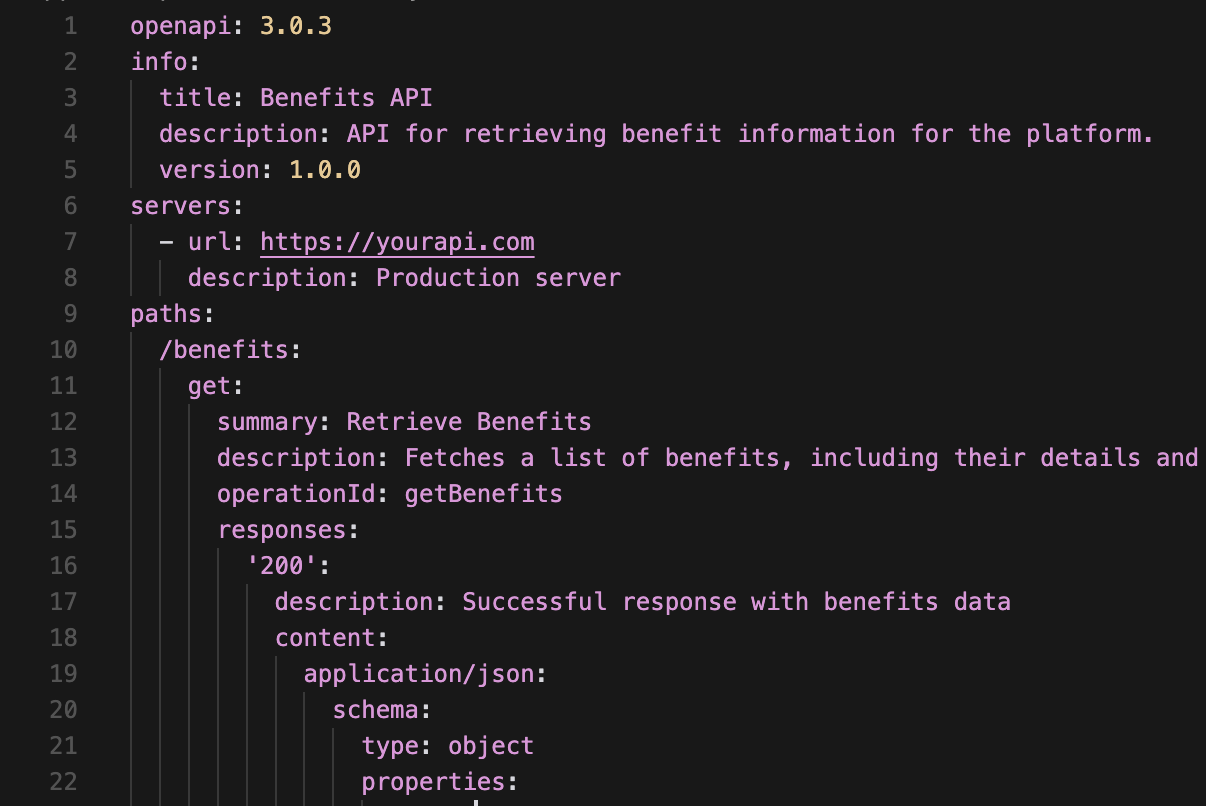1206x806 pixels.
Task: Click 'Retrieve Benefits' summary value
Action: [469, 422]
